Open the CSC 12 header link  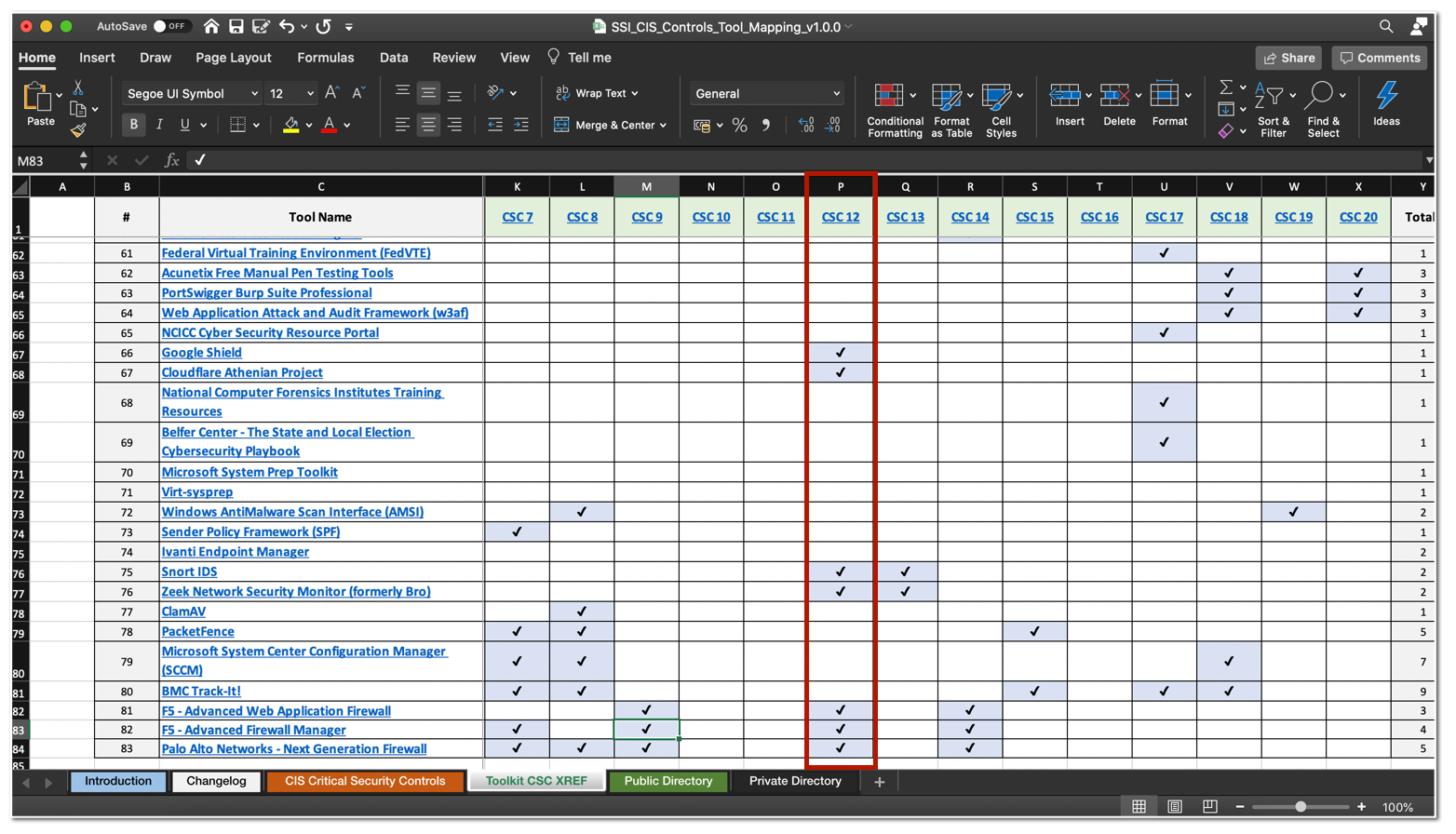[841, 218]
